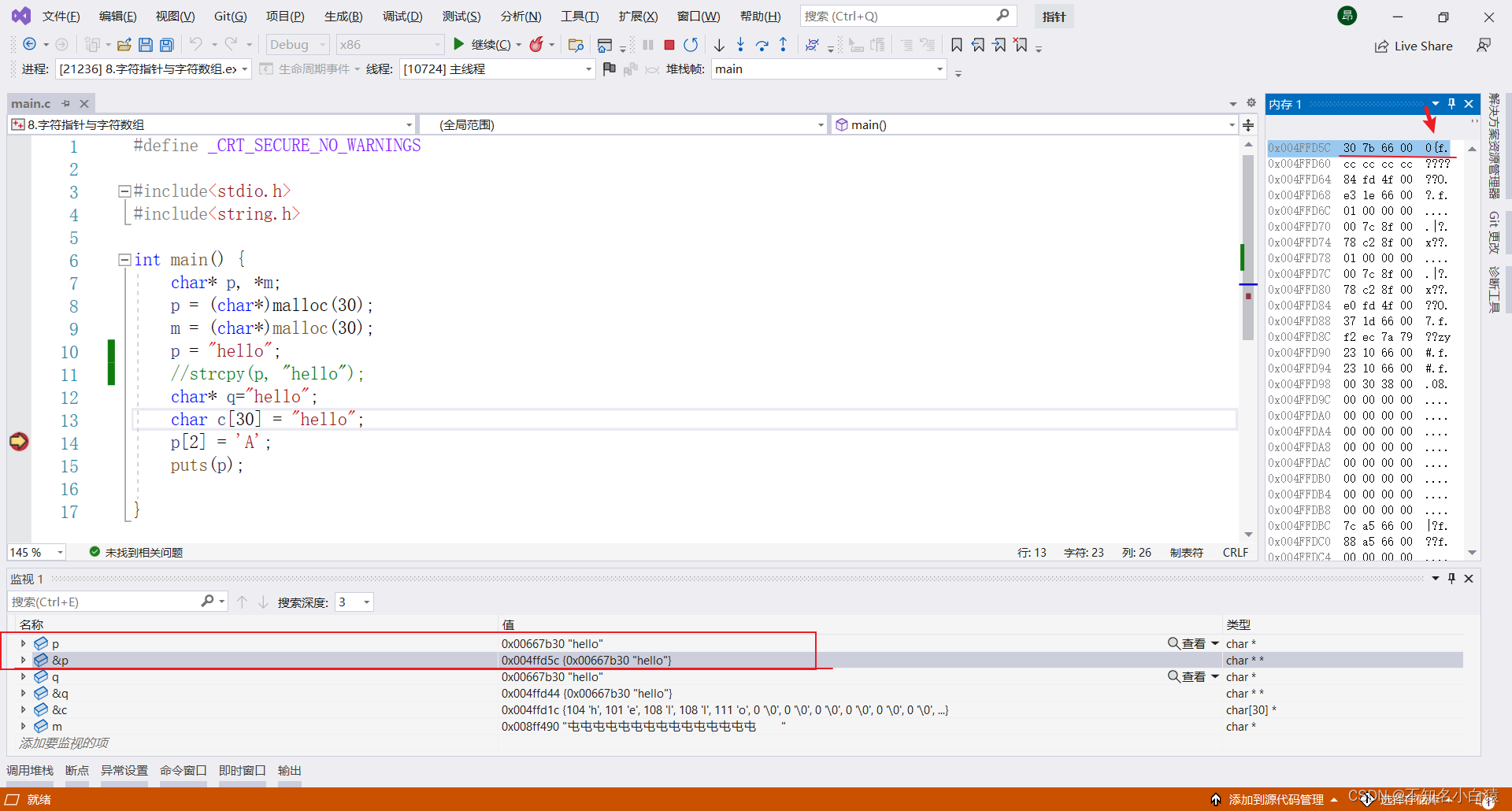Switch to the 断点 tab
Viewport: 1512px width, 811px height.
point(77,771)
